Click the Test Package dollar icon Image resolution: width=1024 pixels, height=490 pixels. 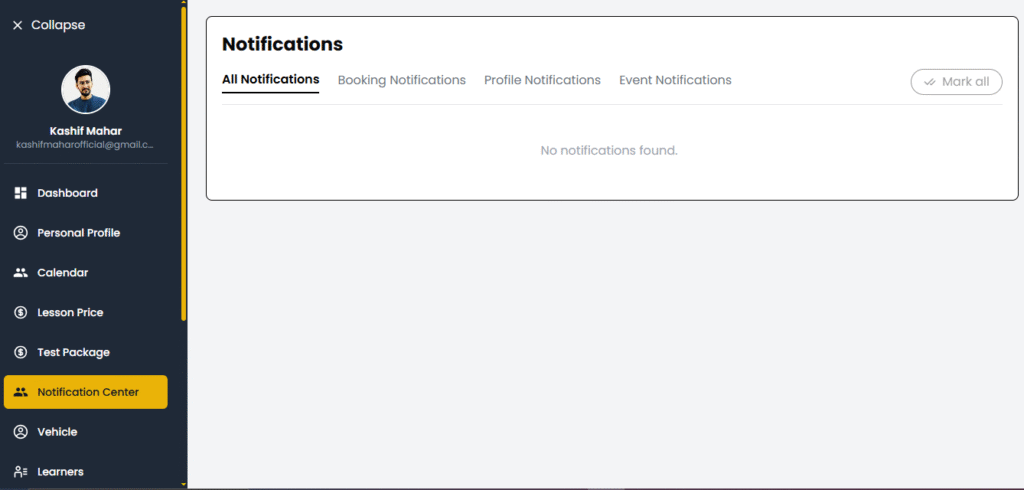pos(20,353)
